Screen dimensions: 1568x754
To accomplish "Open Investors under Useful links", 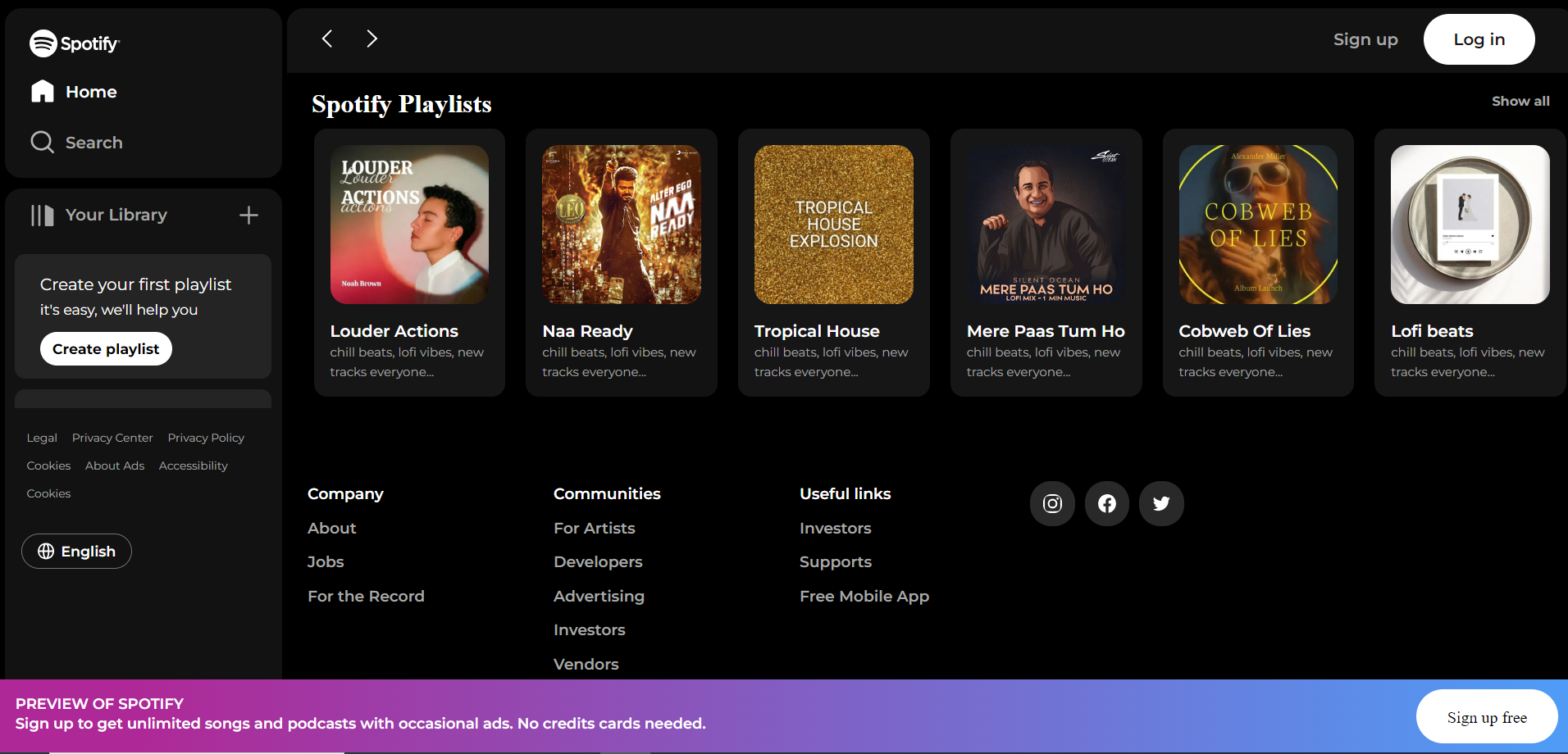I will click(836, 528).
